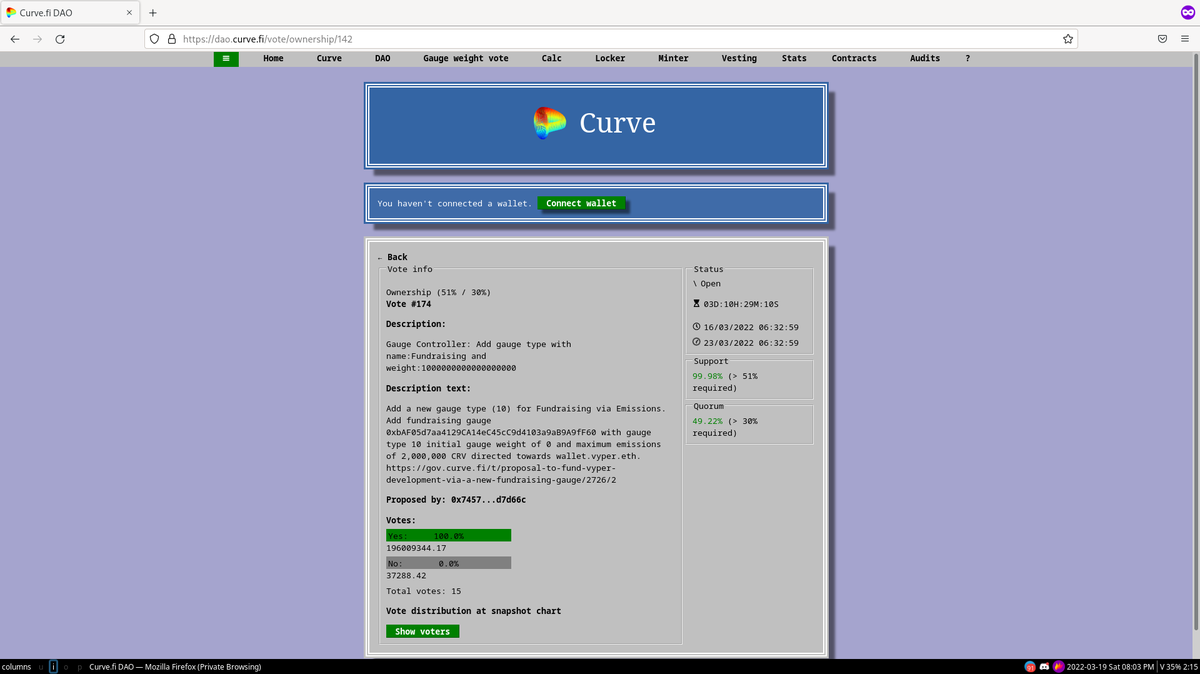The height and width of the screenshot is (674, 1200).
Task: Click the Connect wallet button
Action: (581, 203)
